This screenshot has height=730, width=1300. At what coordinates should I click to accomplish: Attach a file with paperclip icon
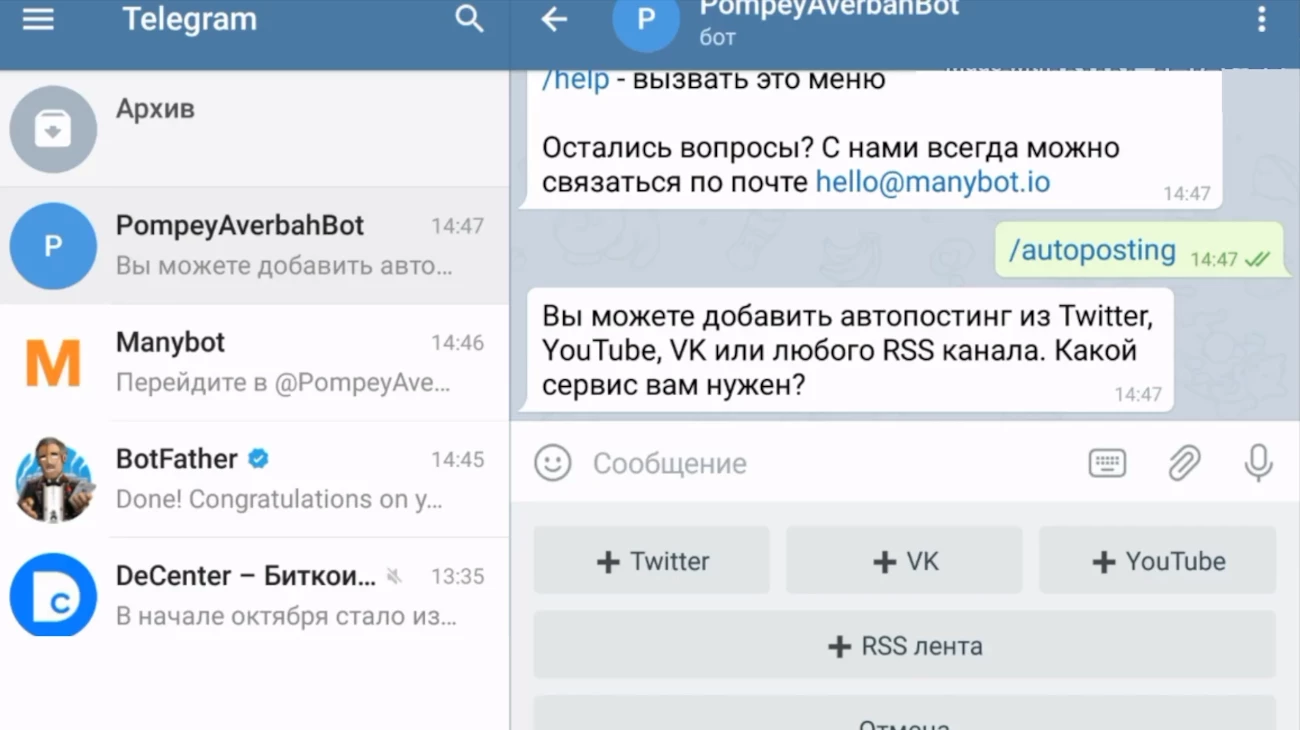1183,463
